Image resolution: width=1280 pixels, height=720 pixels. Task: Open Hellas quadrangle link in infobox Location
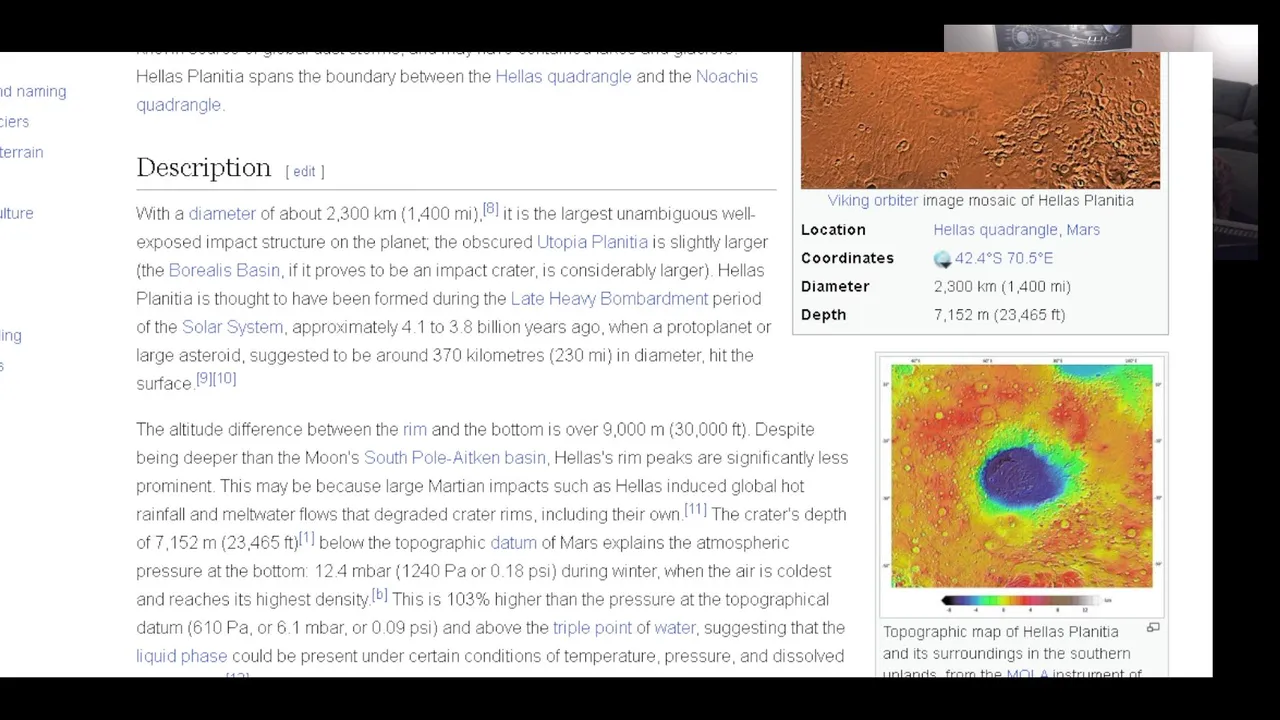(x=995, y=230)
